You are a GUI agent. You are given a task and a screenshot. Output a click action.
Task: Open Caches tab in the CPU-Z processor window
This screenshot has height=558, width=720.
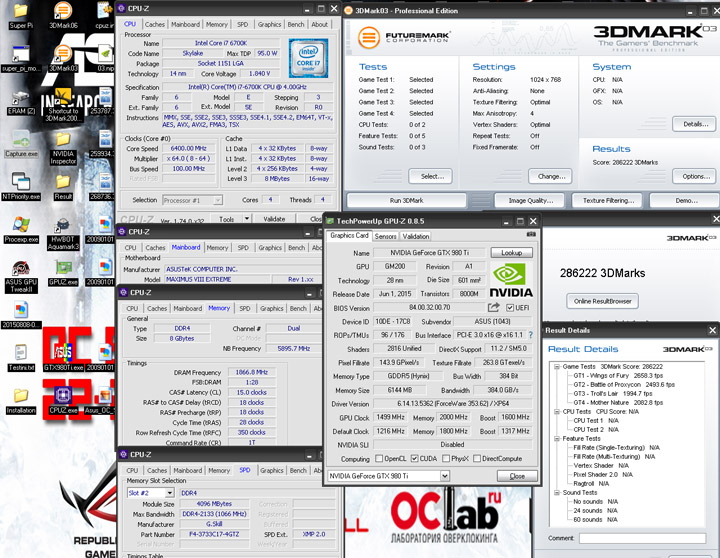click(155, 24)
